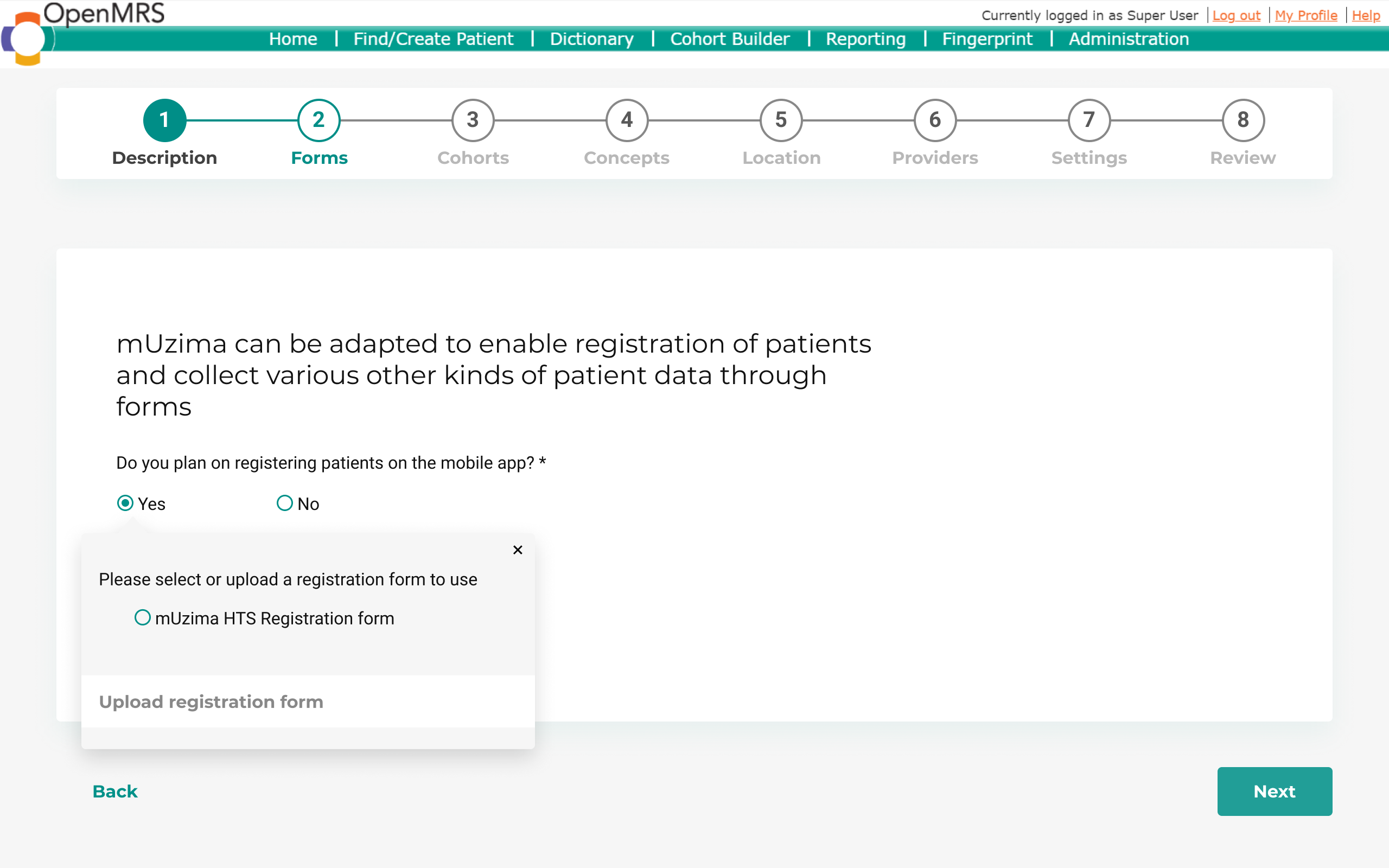Screen dimensions: 1389x868
Task: Jump to step 8 Review circle
Action: (x=1243, y=120)
